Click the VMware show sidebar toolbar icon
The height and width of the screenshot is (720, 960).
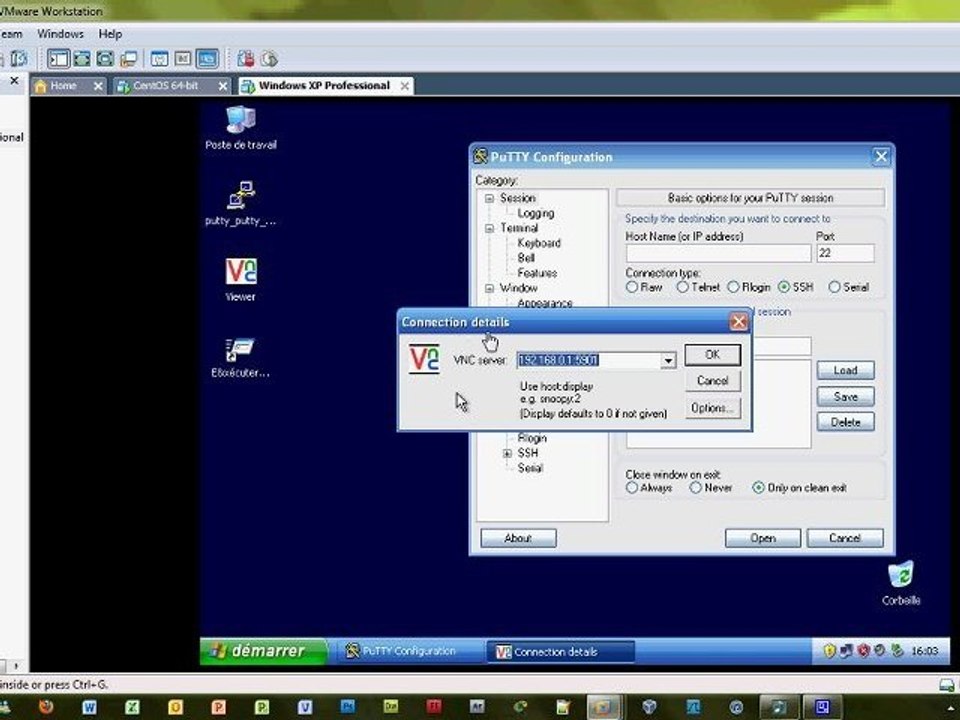(59, 59)
